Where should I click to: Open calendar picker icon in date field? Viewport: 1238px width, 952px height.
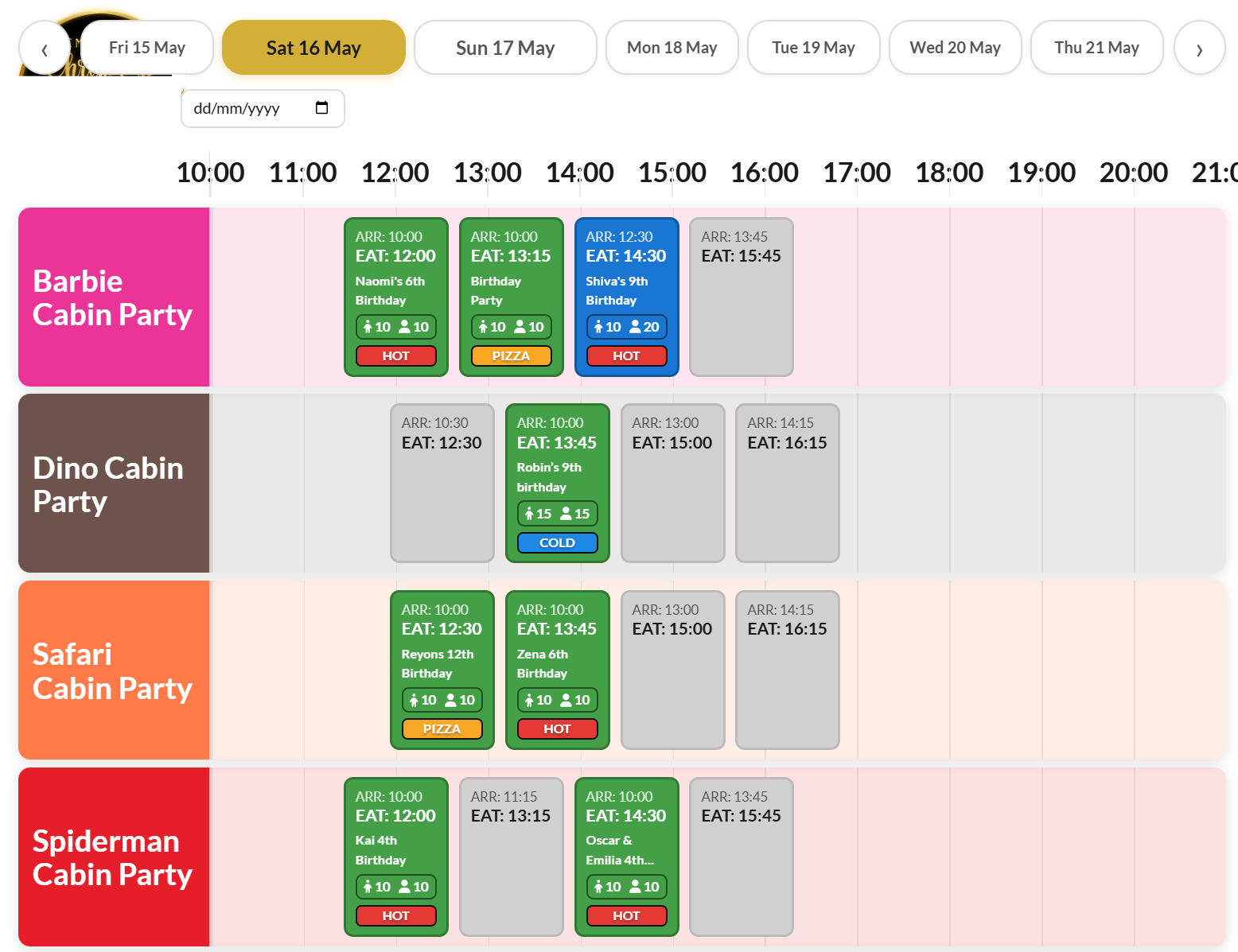pos(321,108)
